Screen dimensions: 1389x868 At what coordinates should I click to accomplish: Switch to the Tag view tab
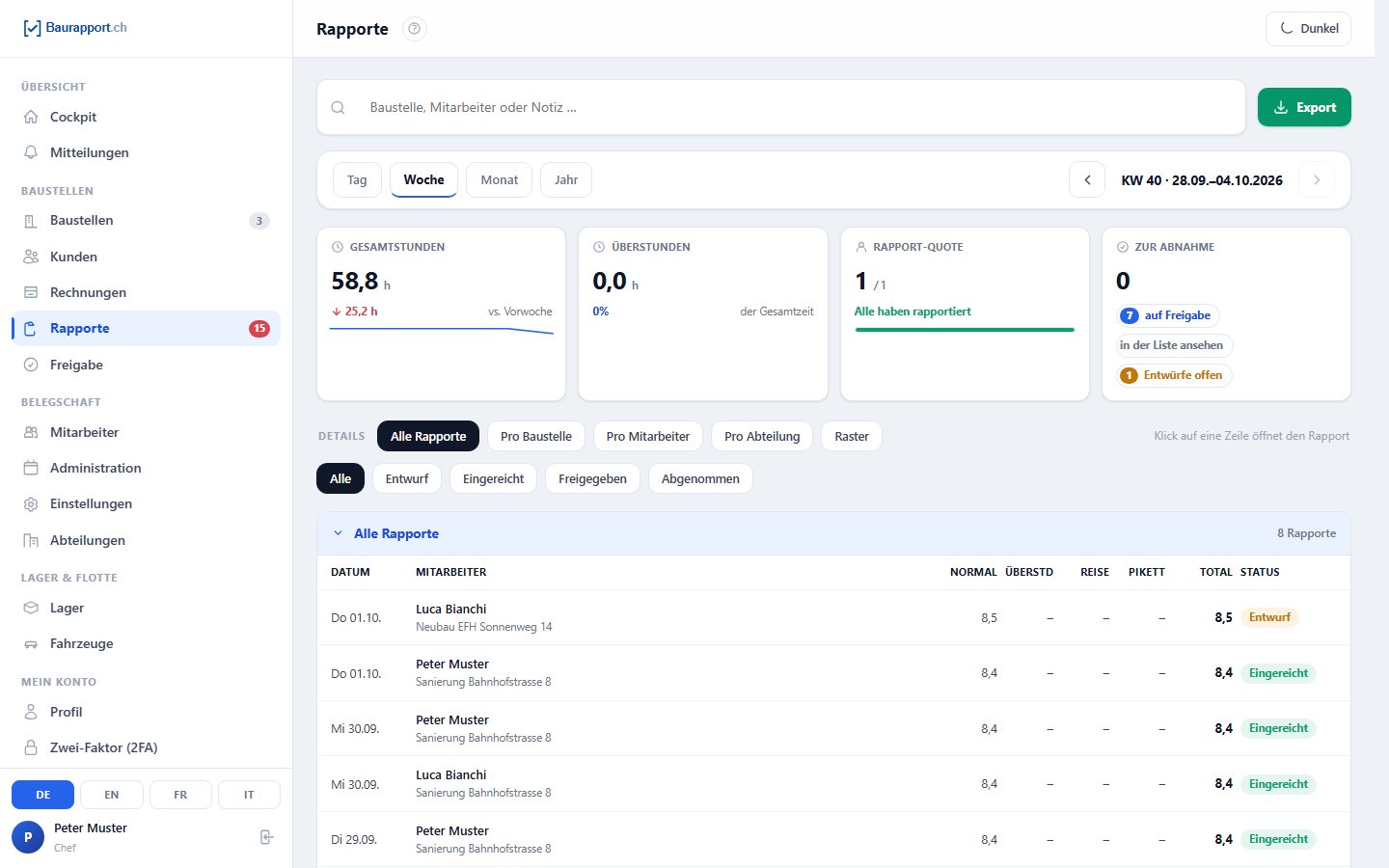[x=357, y=179]
